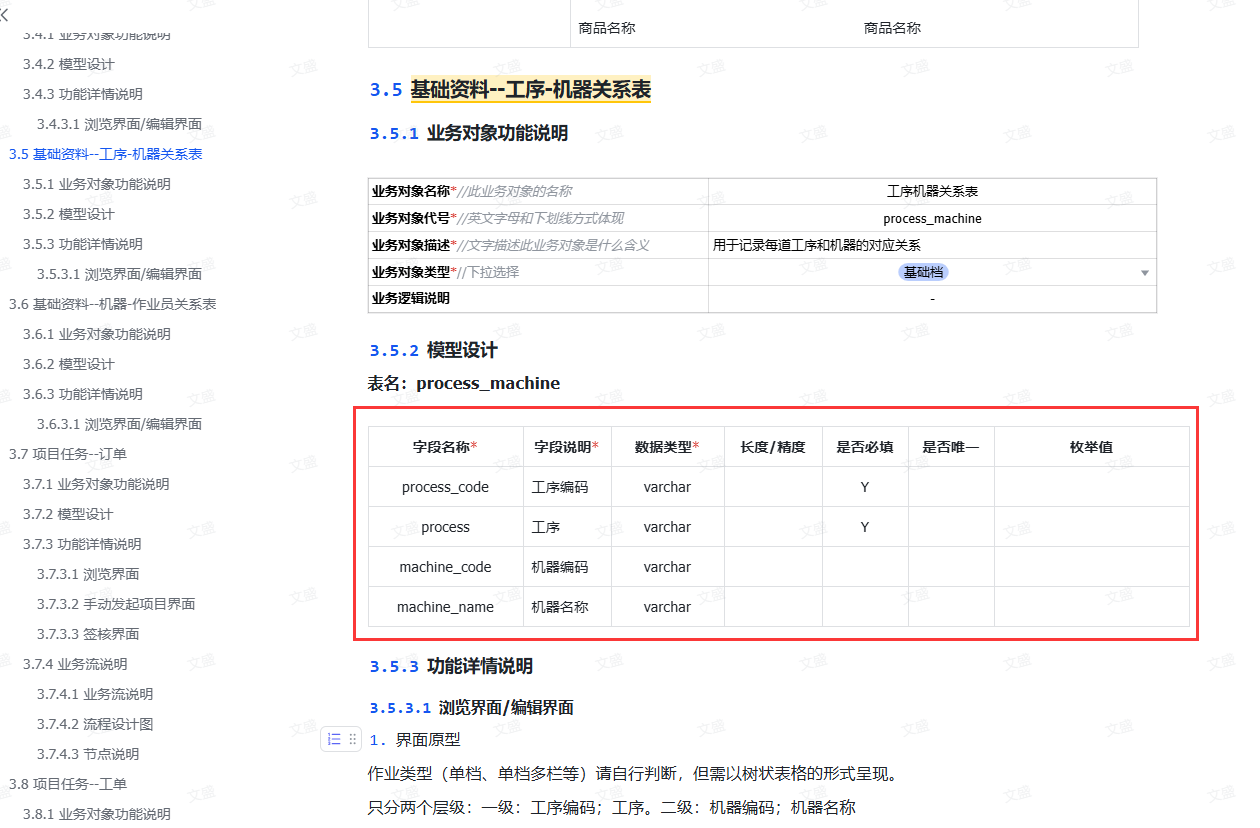Jump to outline item 3.7.3.2 手动发起项目界面
This screenshot has height=828, width=1260.
coord(116,604)
